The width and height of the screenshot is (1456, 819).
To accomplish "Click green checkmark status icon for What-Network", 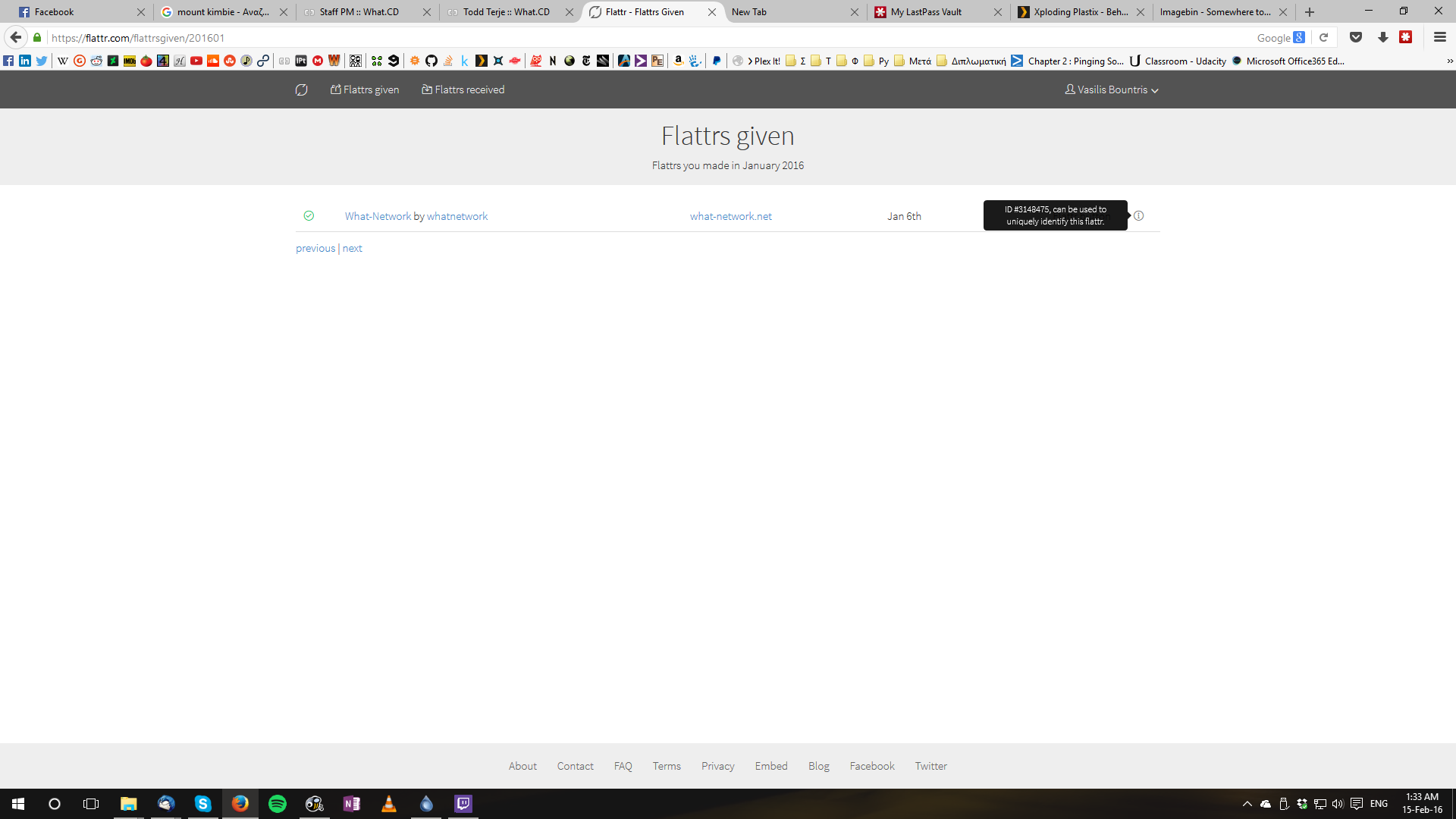I will pyautogui.click(x=309, y=216).
